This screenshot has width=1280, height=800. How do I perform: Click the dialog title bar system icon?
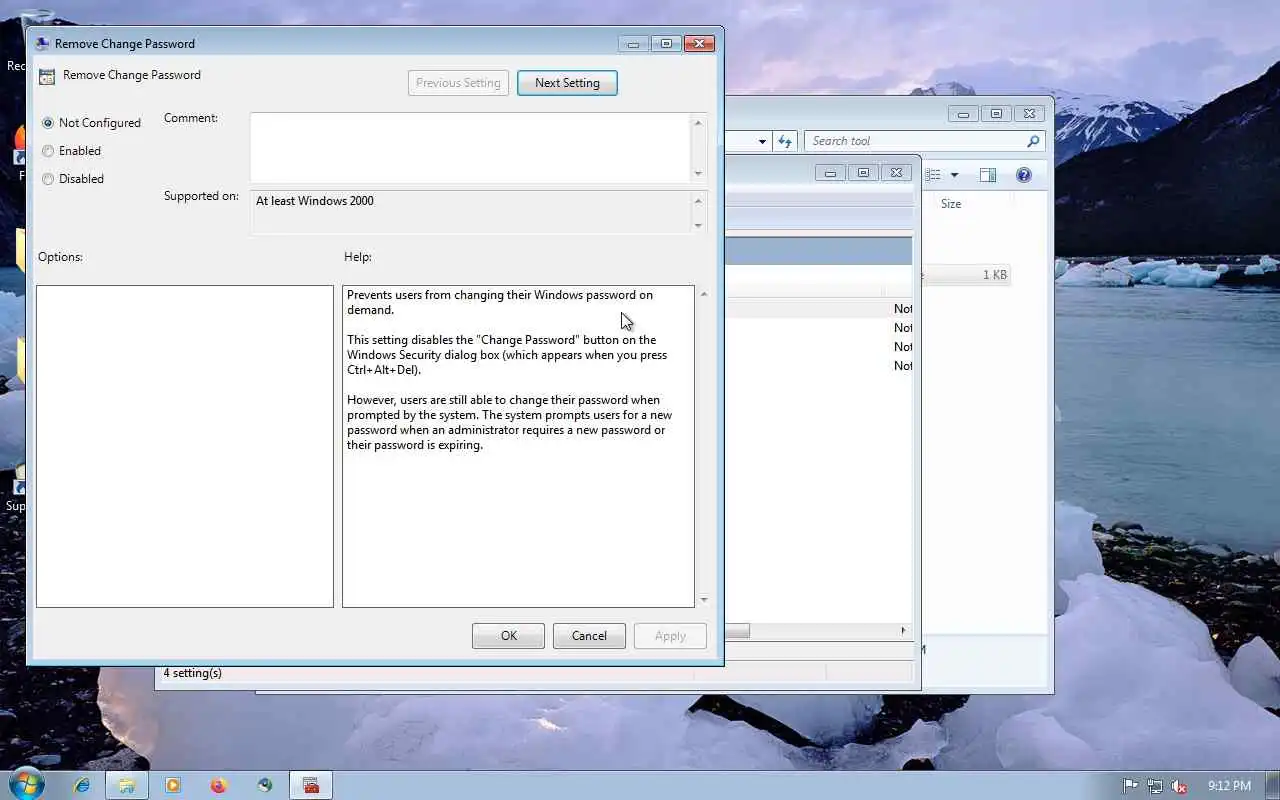(x=42, y=44)
